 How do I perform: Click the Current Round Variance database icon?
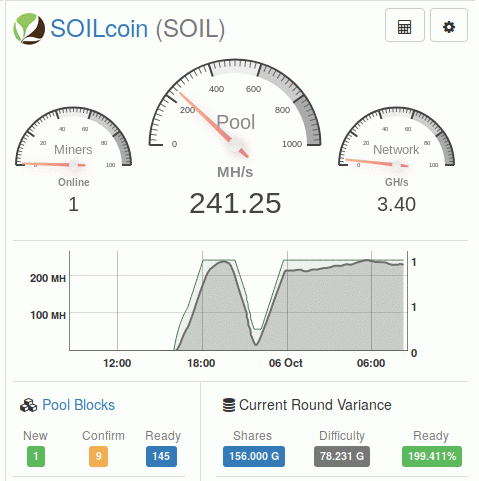[229, 405]
